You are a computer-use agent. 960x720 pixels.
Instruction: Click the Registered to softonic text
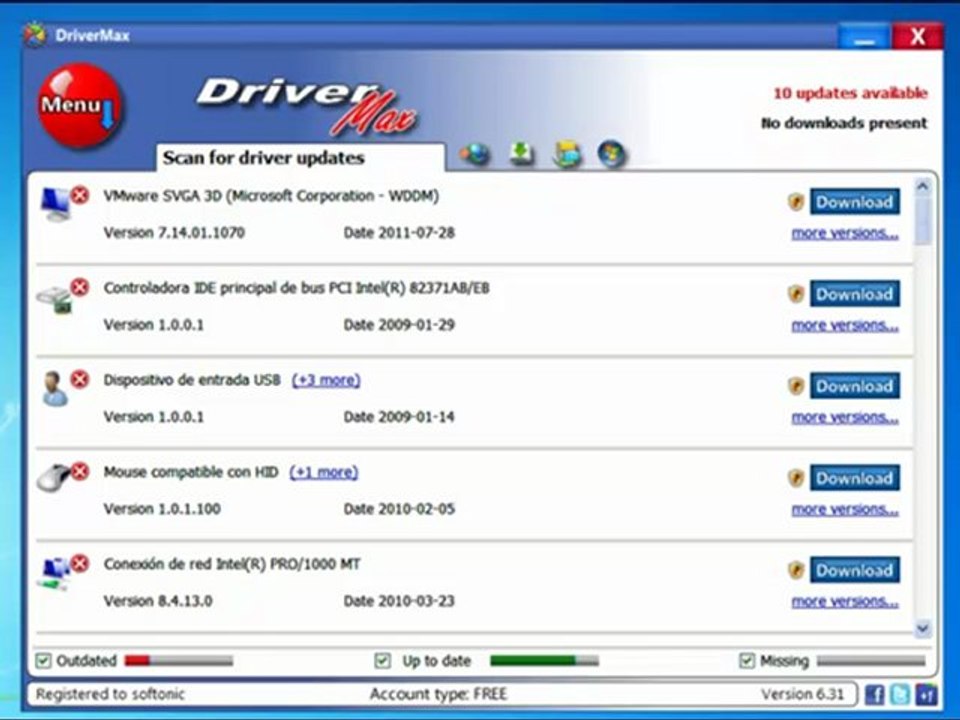coord(110,694)
